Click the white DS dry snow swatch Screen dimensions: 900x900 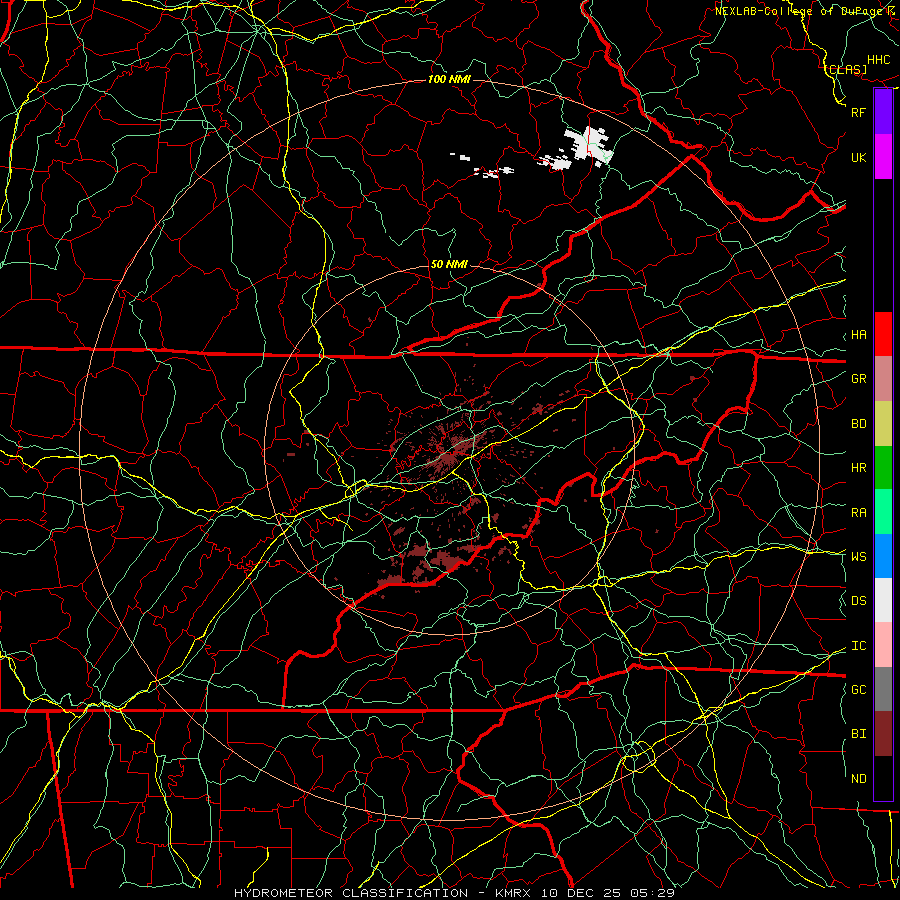coord(883,600)
